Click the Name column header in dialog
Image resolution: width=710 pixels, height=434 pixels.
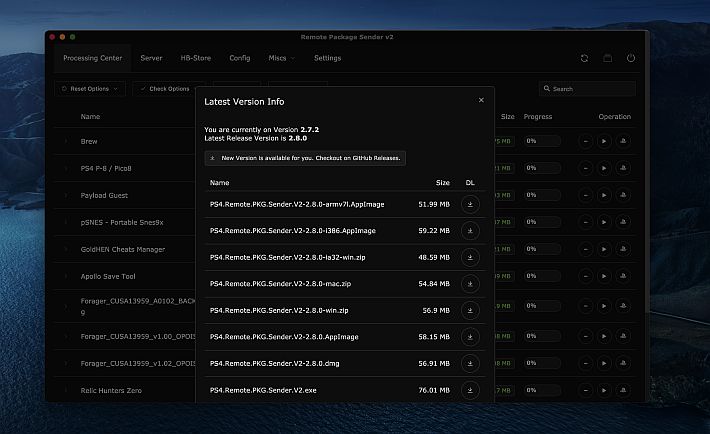tap(220, 183)
